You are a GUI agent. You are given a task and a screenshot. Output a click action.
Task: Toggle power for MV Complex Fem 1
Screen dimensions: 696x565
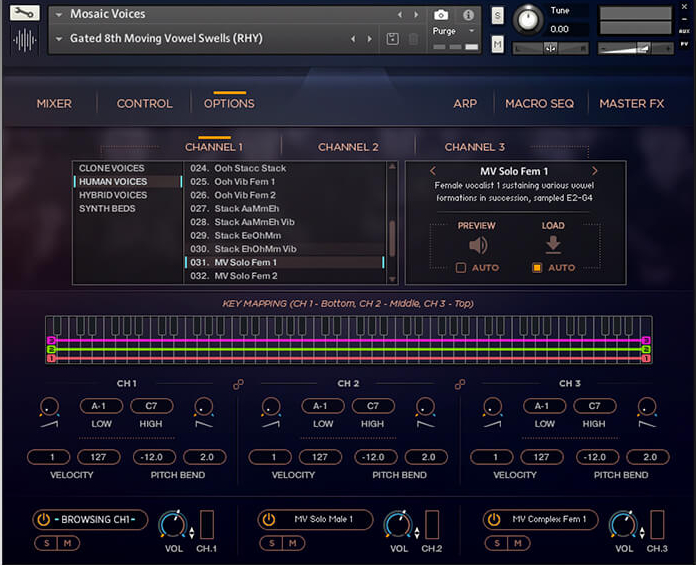[x=494, y=519]
